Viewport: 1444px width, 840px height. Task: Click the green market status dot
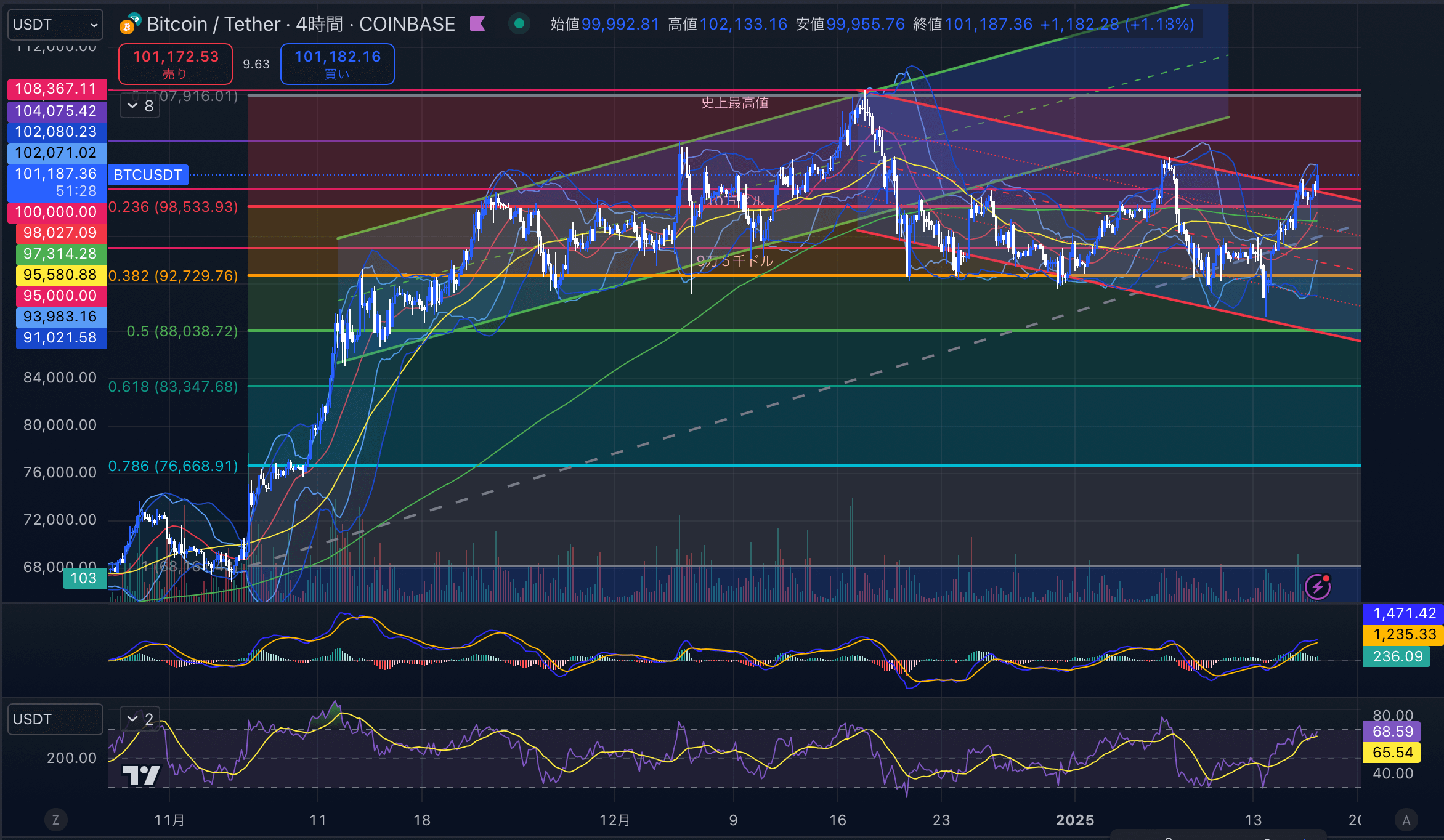click(x=519, y=24)
